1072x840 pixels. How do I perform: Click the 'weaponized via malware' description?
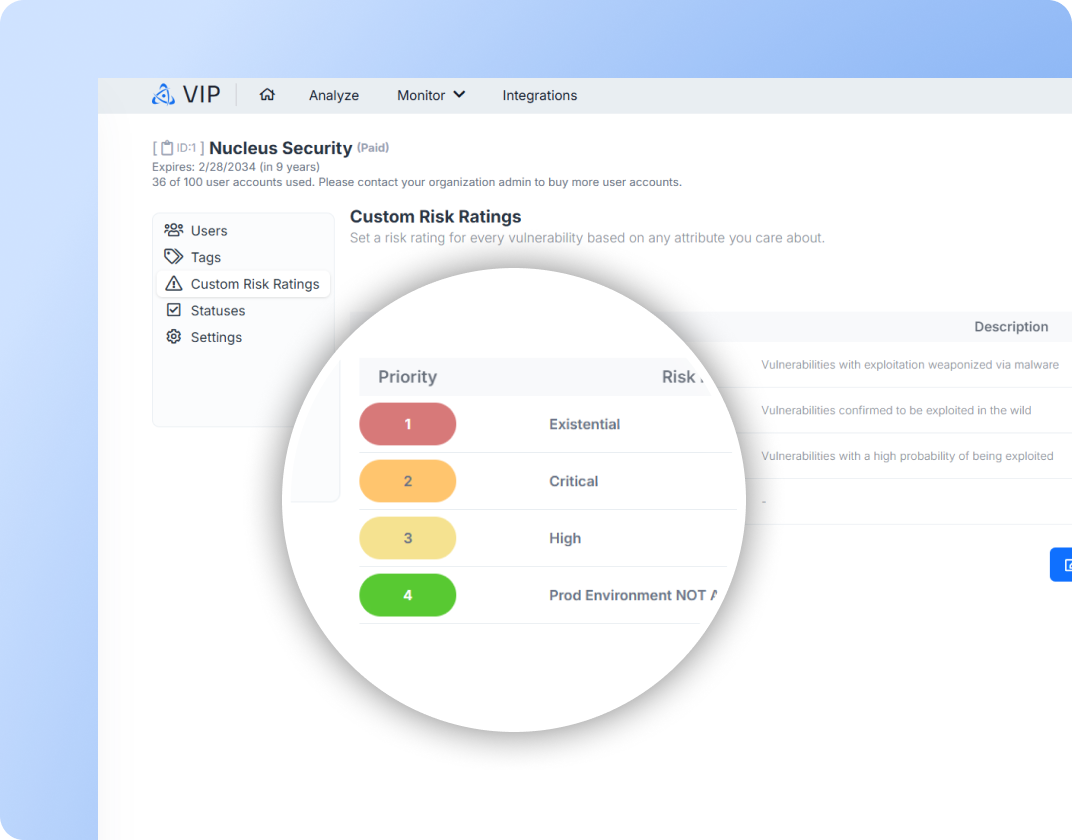tap(910, 364)
